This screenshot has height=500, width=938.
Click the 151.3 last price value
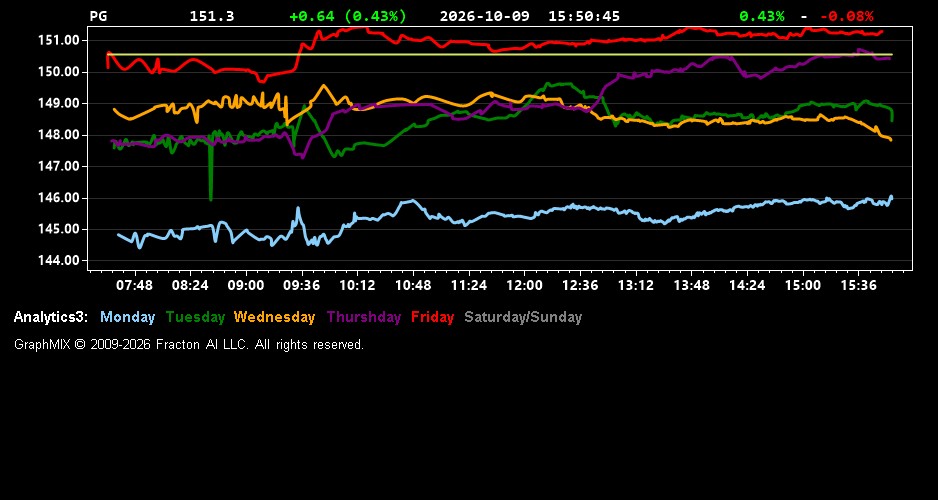(x=212, y=17)
